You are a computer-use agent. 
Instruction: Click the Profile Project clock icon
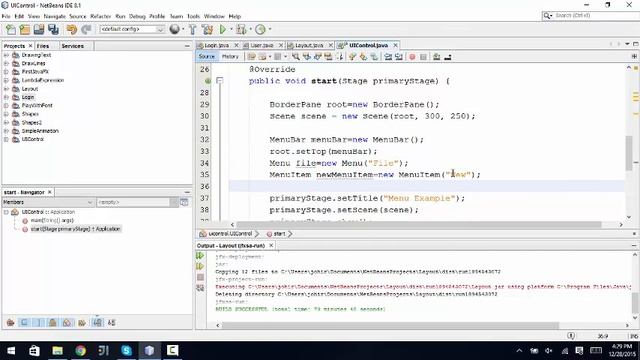tap(260, 29)
